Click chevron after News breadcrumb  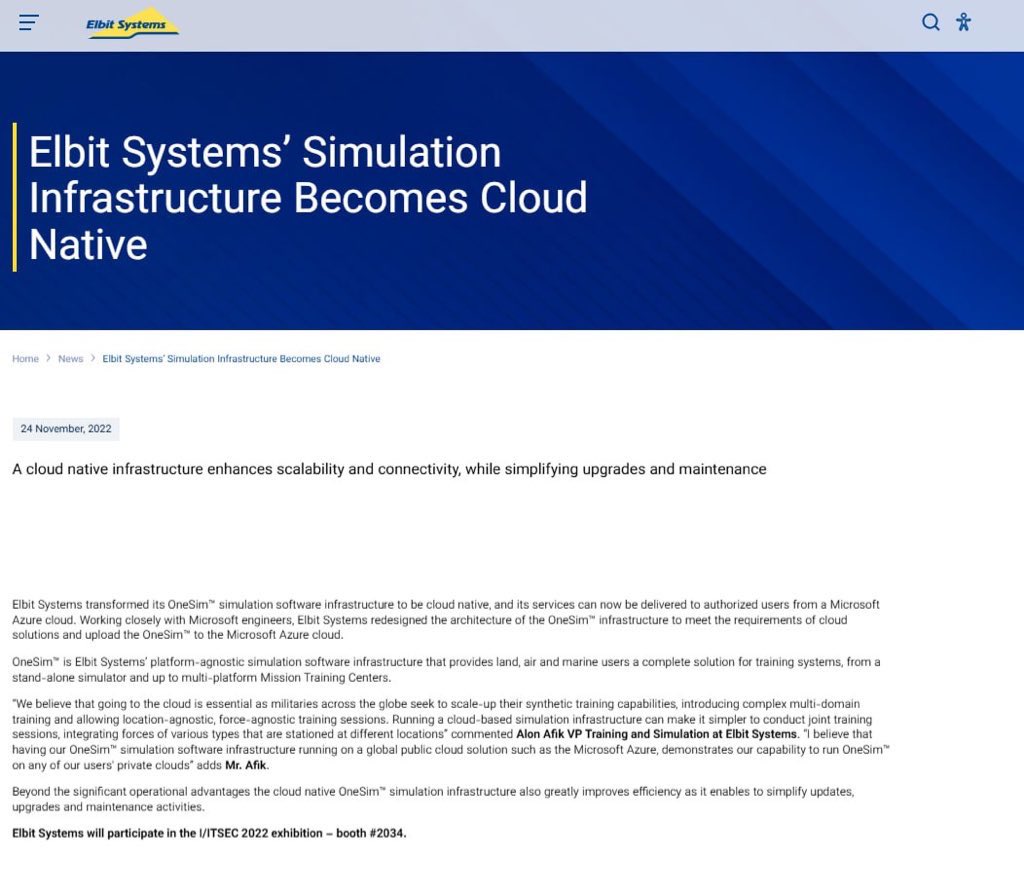(x=93, y=358)
